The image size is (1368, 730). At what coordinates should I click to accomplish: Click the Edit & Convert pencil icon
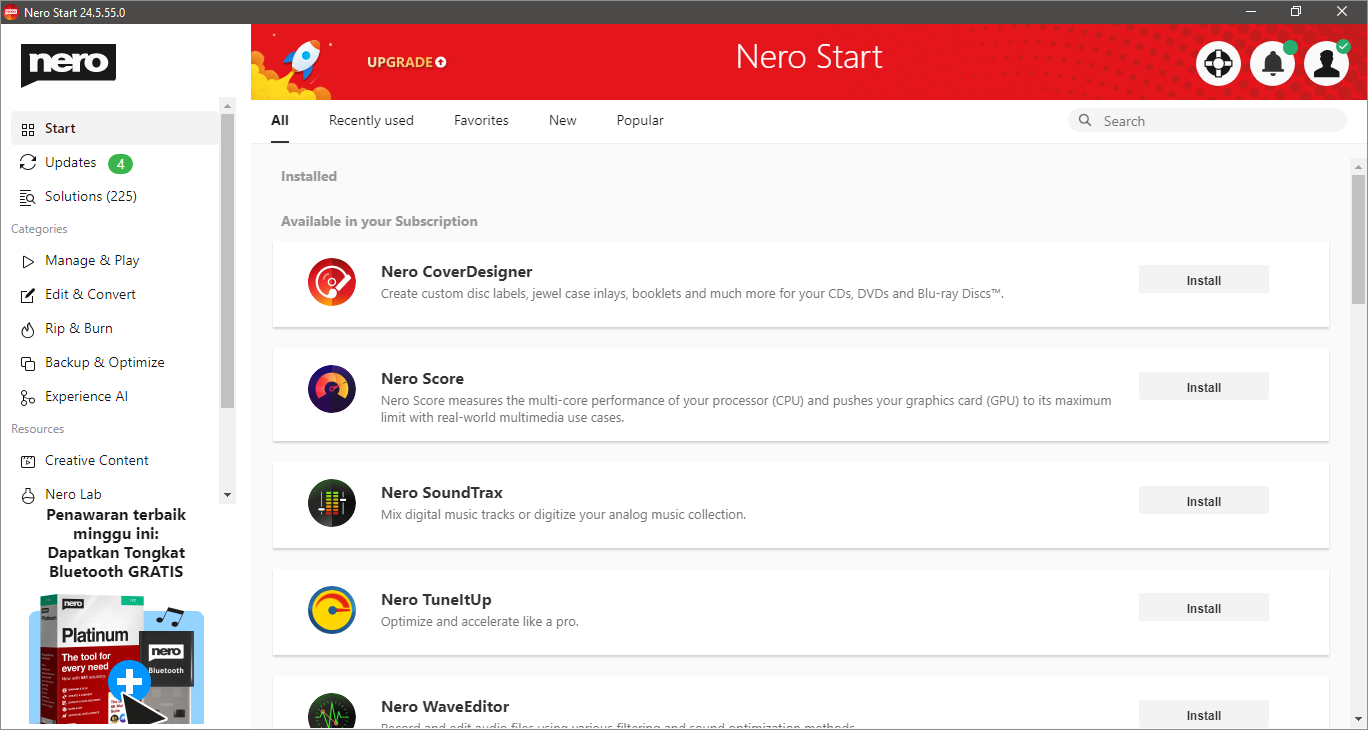(x=28, y=295)
